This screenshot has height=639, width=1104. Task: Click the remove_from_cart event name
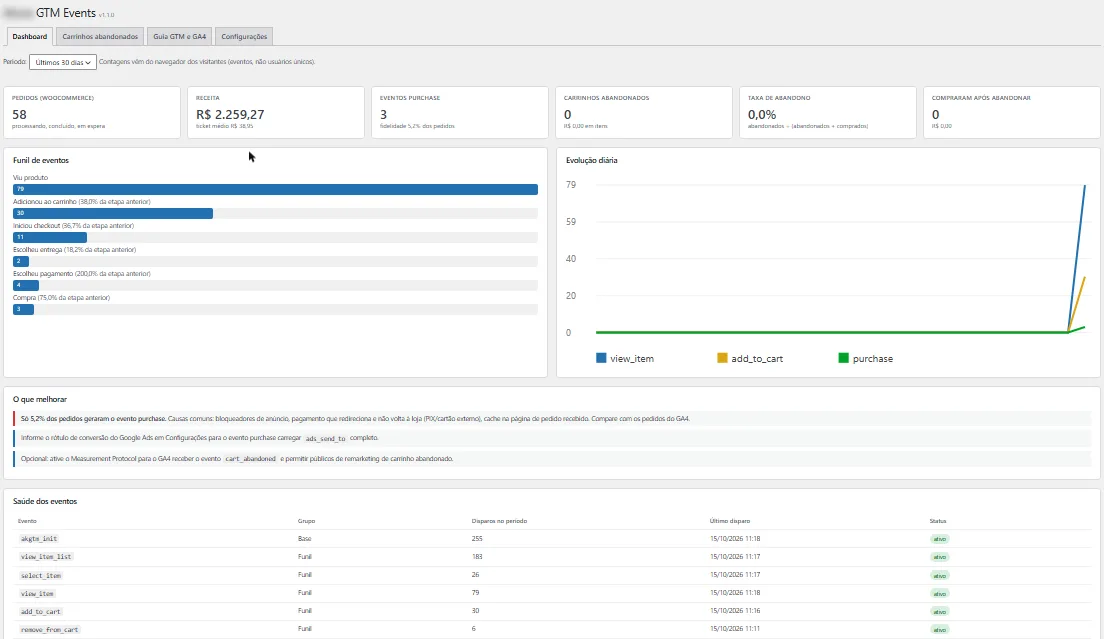point(49,630)
